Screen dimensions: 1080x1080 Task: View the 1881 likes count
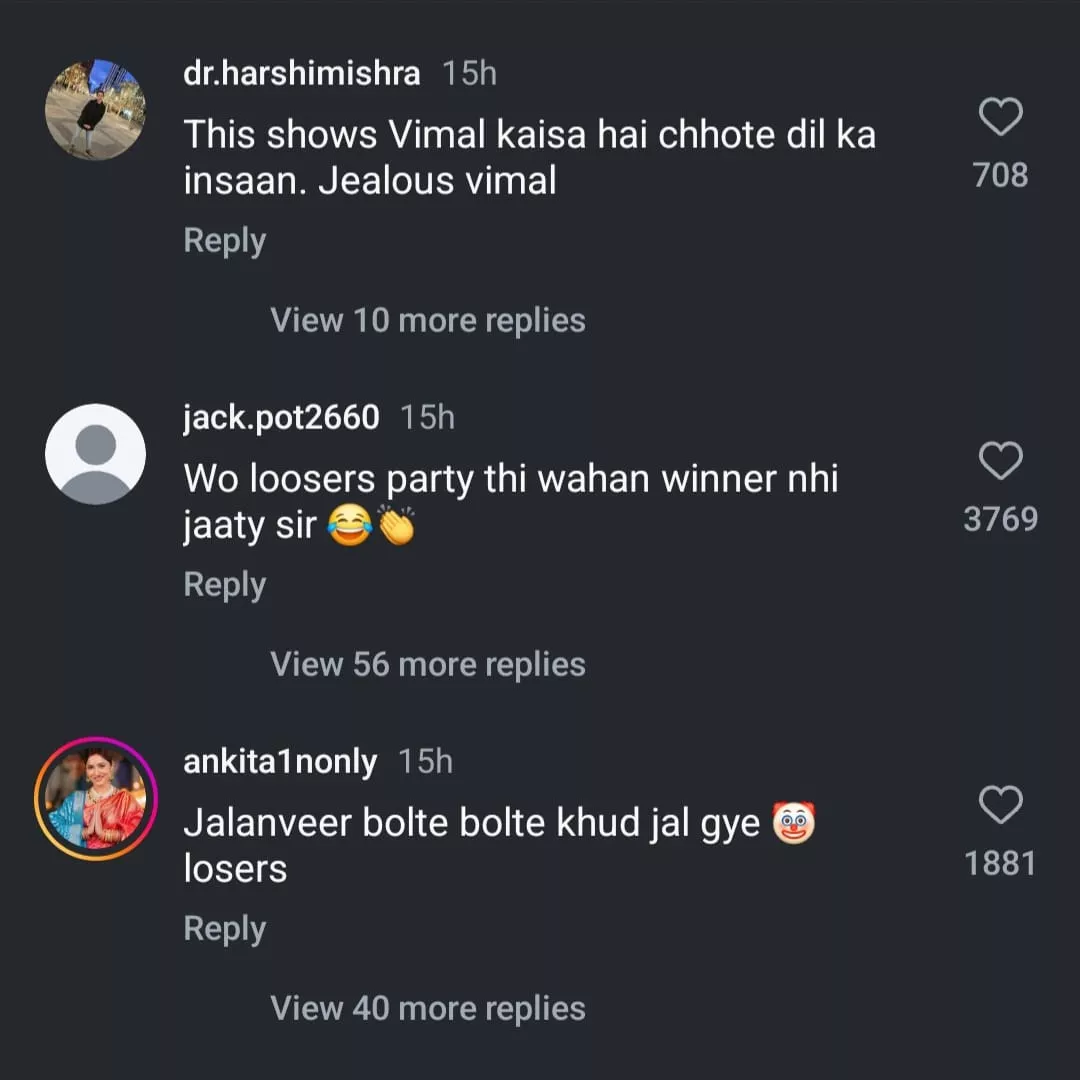pyautogui.click(x=1001, y=864)
